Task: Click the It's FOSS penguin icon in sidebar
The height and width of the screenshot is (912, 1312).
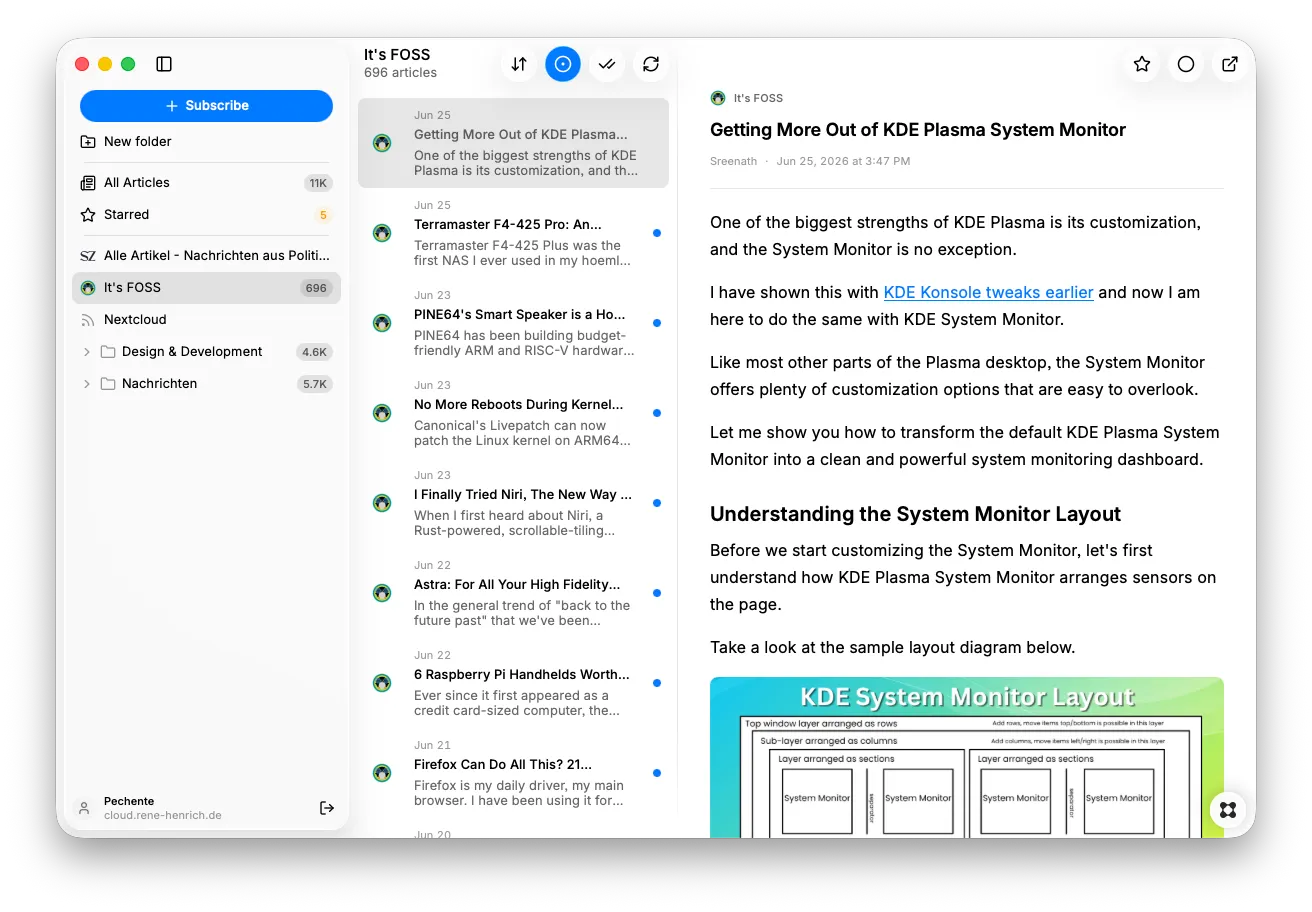Action: pos(88,288)
